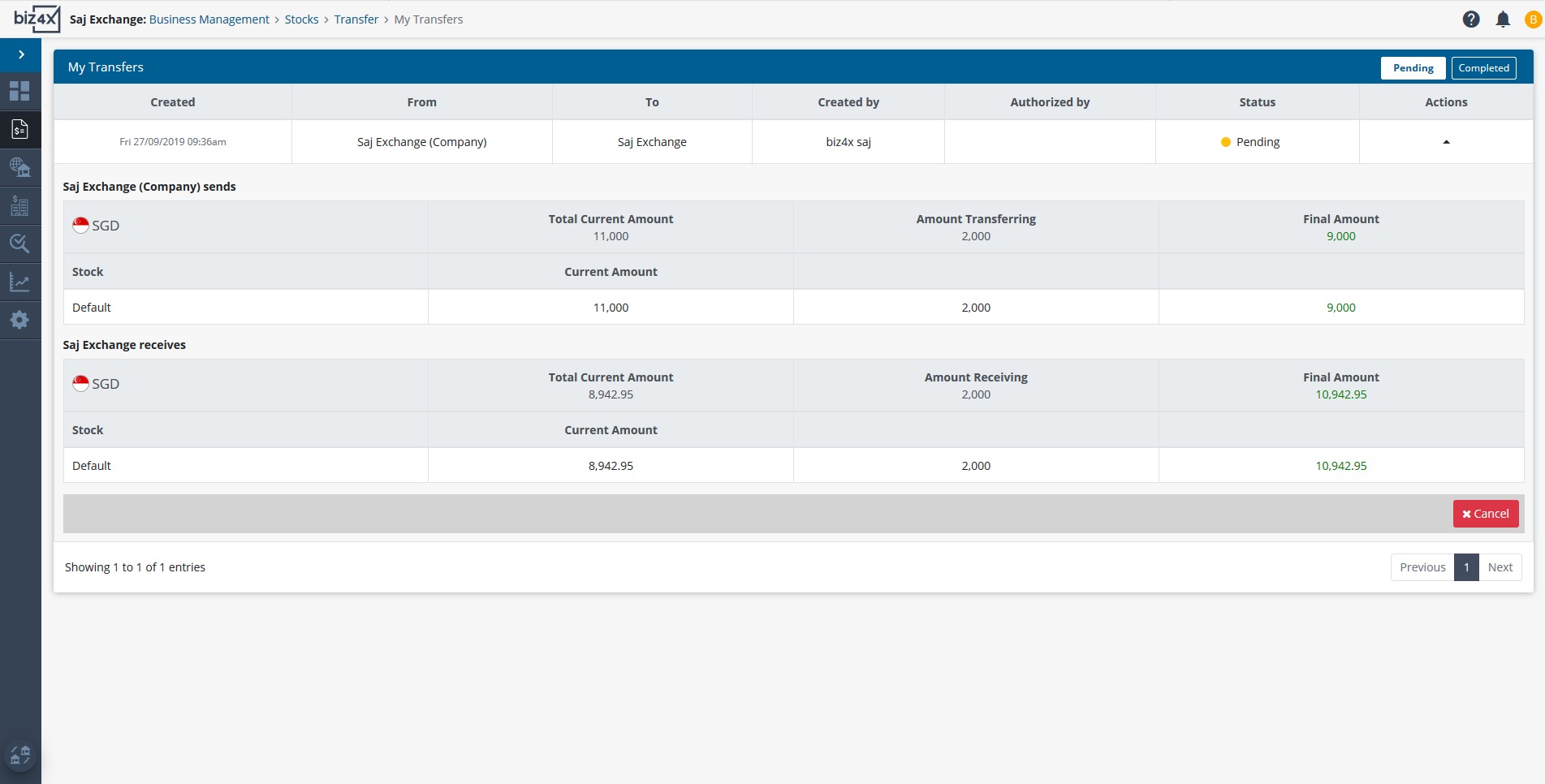Screen dimensions: 1545x784
Task: Sort by the Created by column header
Action: (x=848, y=102)
